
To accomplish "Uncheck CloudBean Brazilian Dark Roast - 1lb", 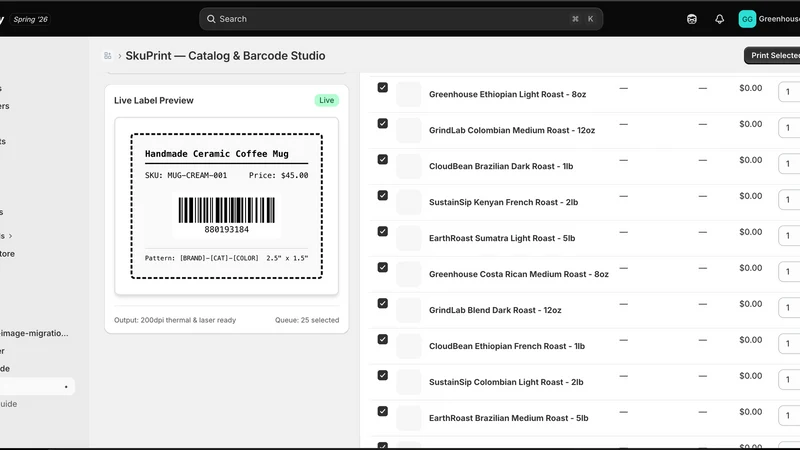I will (383, 160).
